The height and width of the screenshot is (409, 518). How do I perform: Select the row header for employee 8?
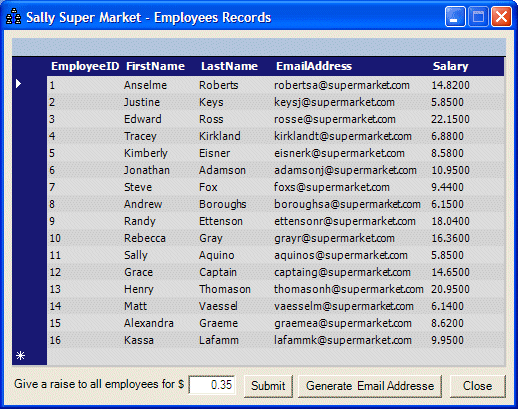(x=29, y=204)
